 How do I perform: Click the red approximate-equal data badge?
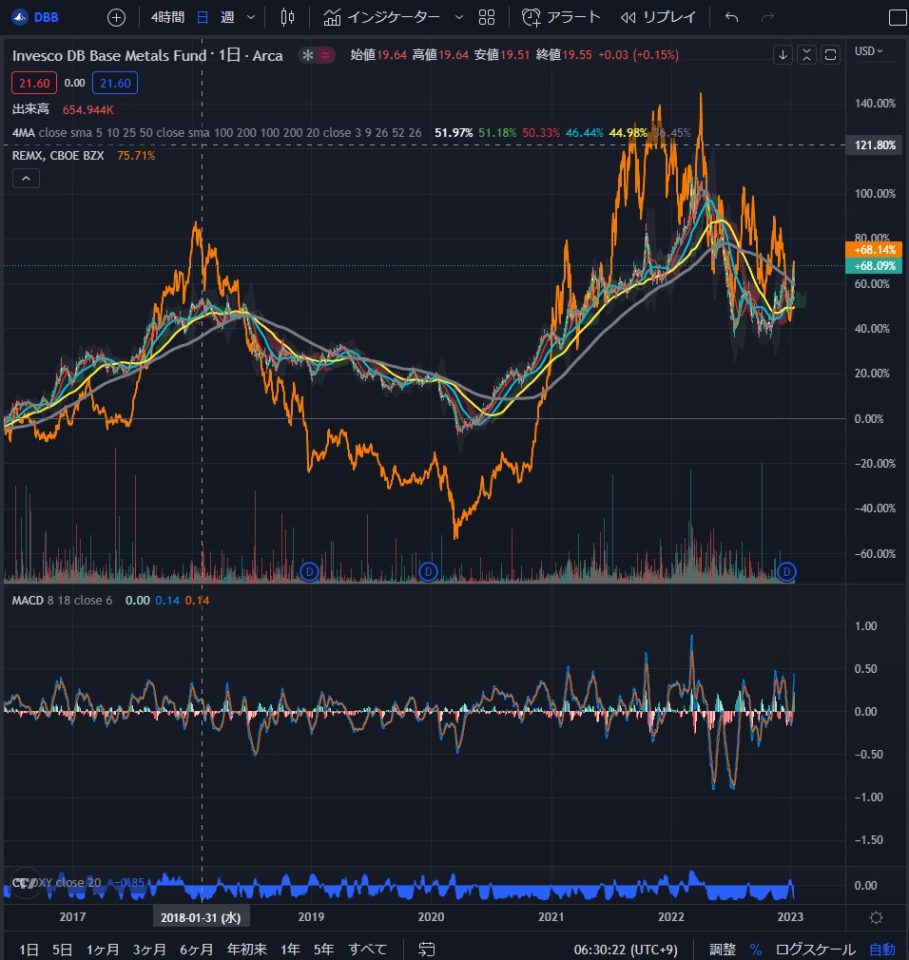pyautogui.click(x=326, y=55)
